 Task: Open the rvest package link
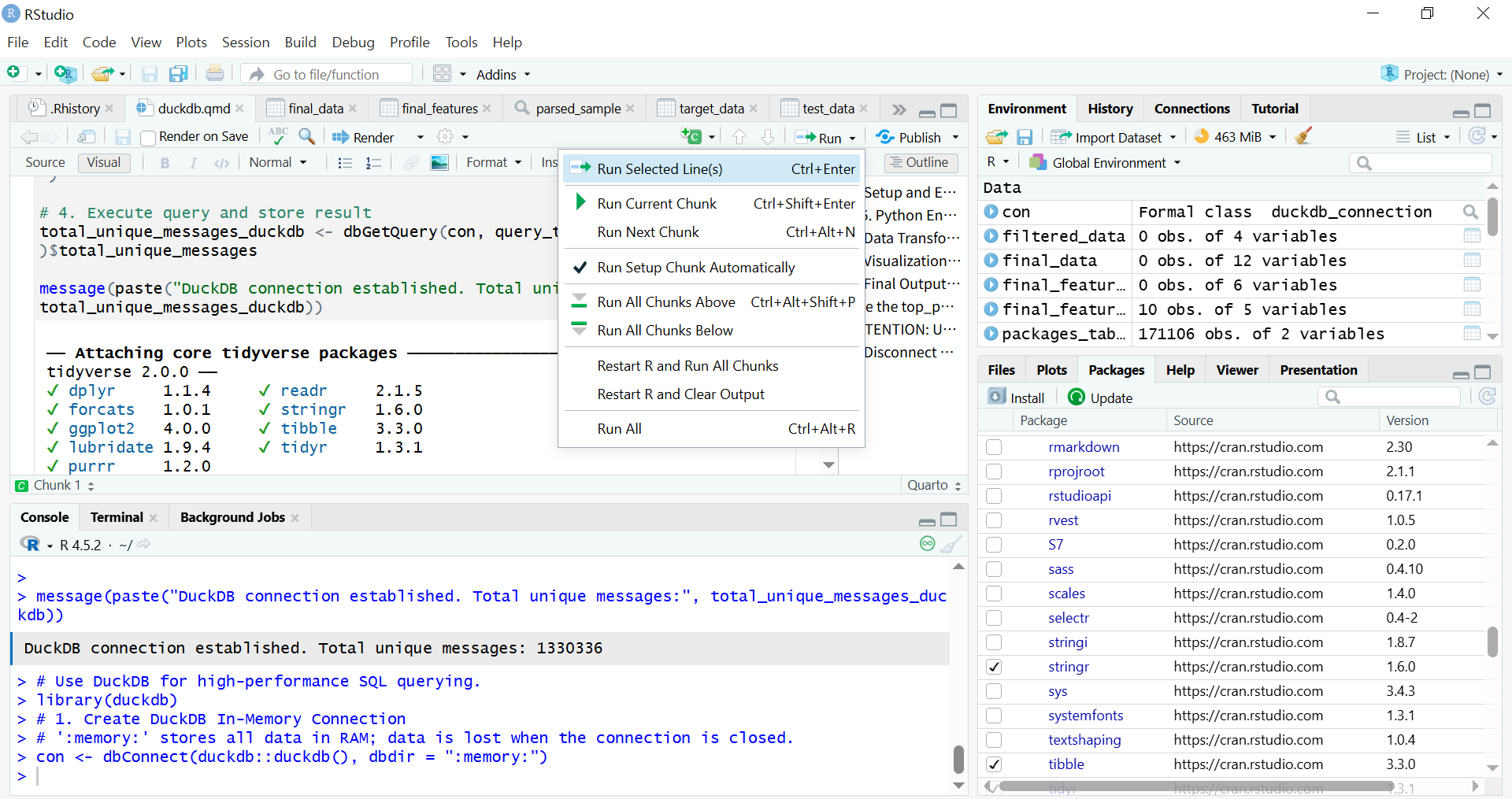[1063, 520]
